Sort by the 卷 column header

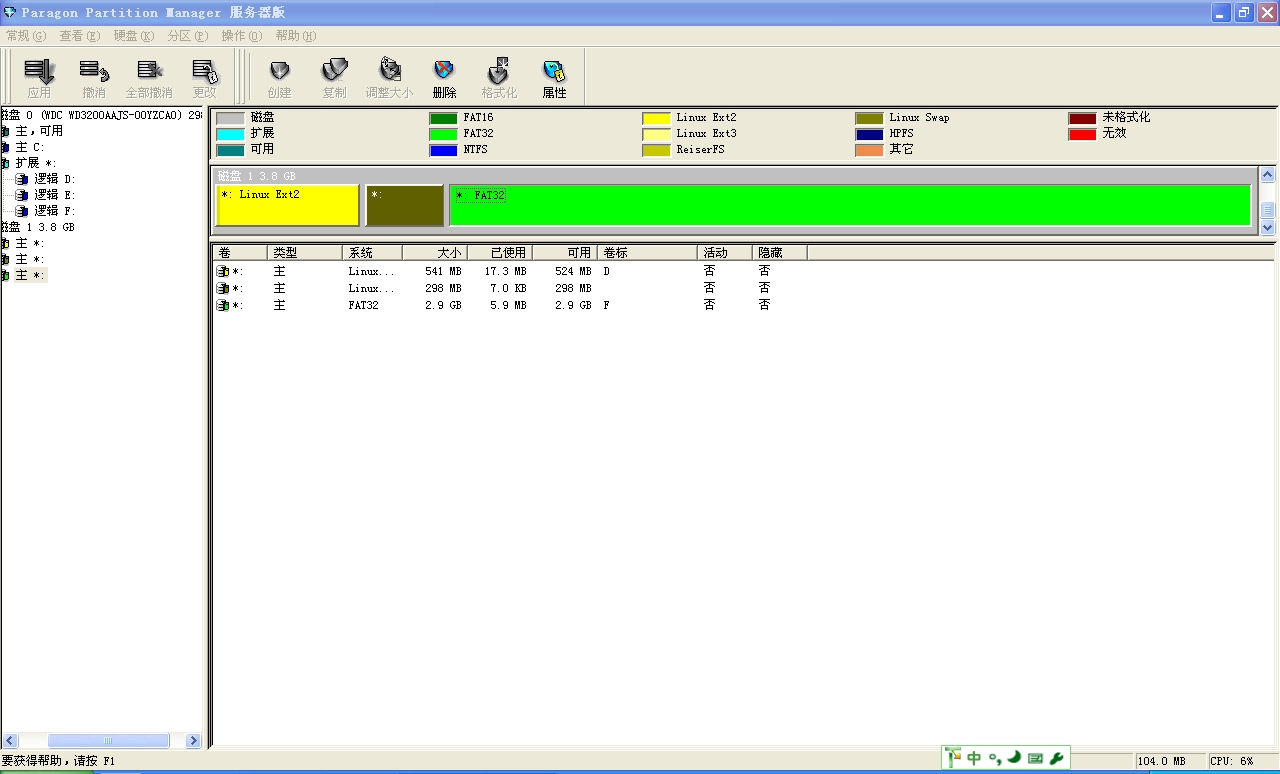click(x=240, y=253)
